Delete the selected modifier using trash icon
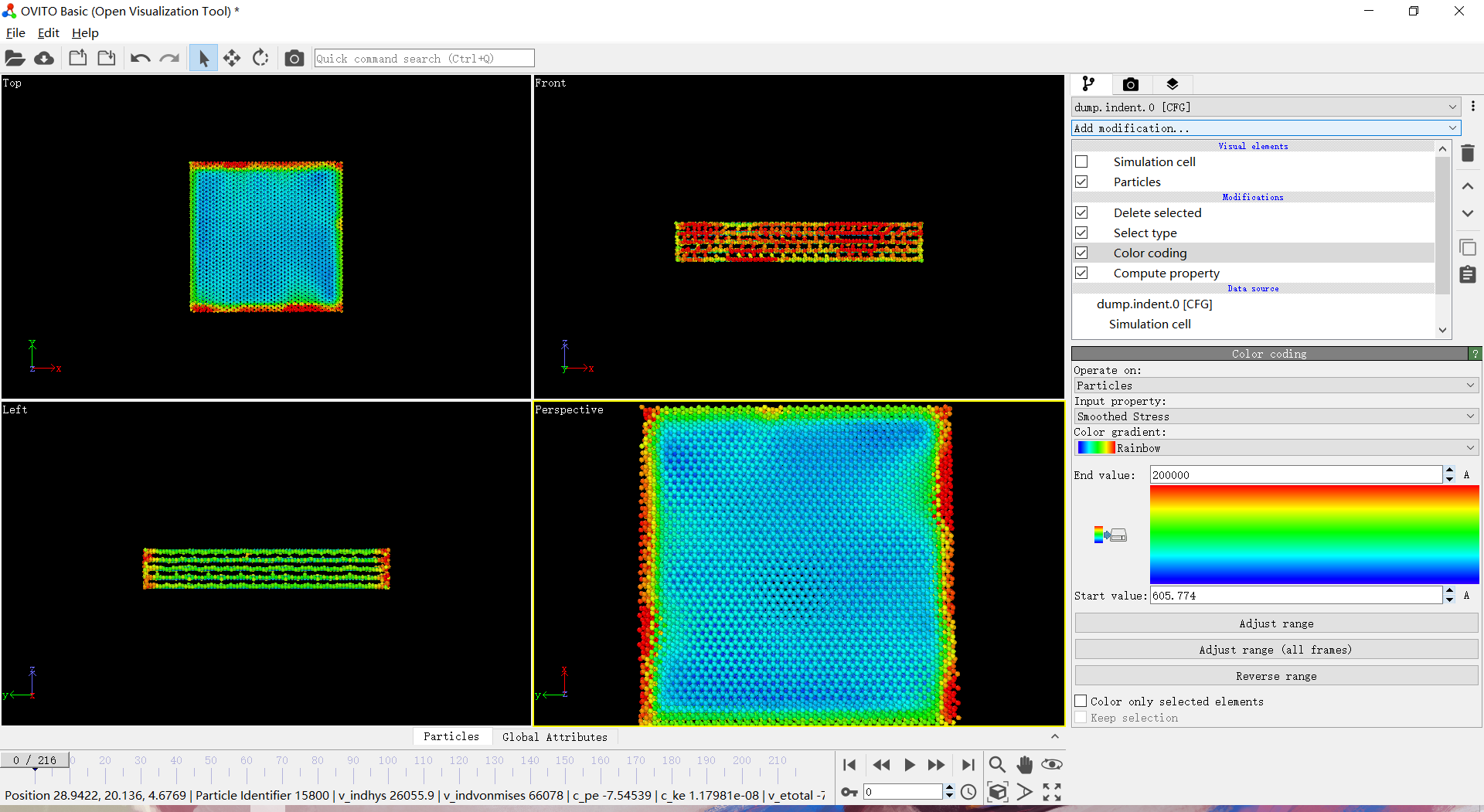1484x812 pixels. [x=1468, y=153]
